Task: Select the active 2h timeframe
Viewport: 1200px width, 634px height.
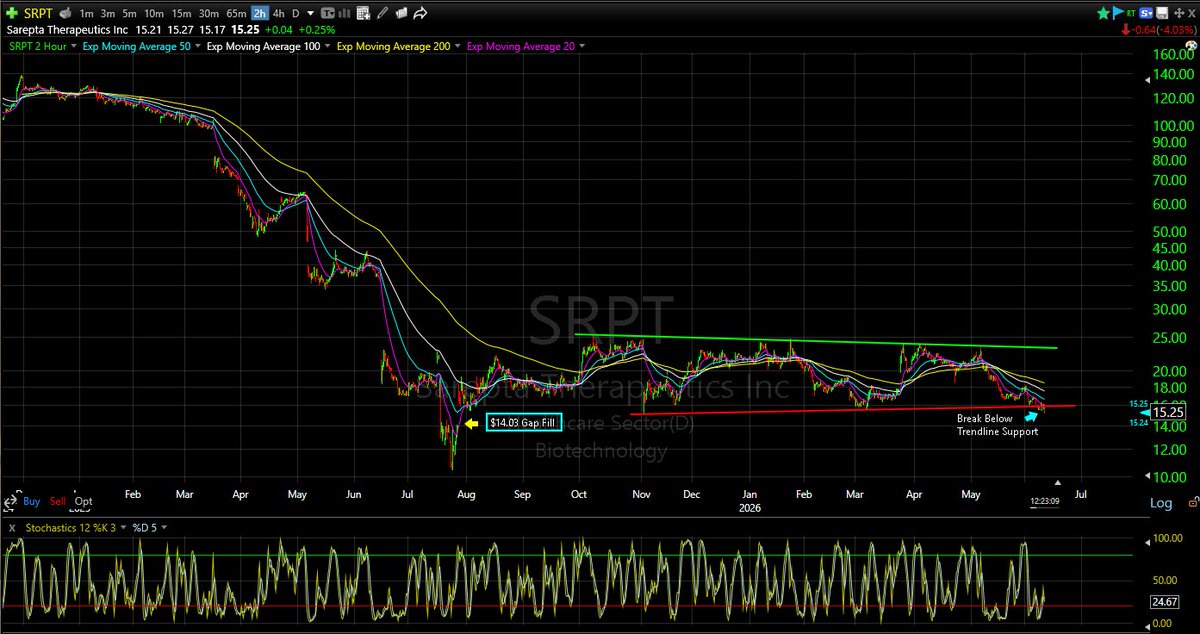Action: (x=260, y=14)
